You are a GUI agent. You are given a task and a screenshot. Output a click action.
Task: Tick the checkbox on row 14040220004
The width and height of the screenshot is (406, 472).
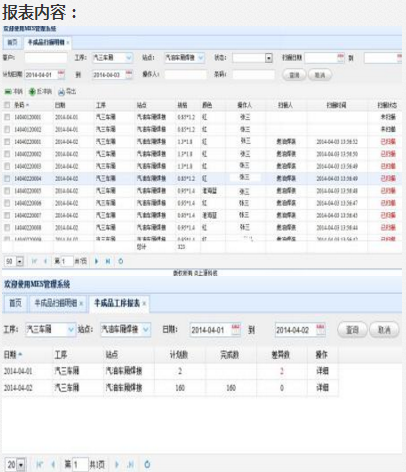(7, 179)
